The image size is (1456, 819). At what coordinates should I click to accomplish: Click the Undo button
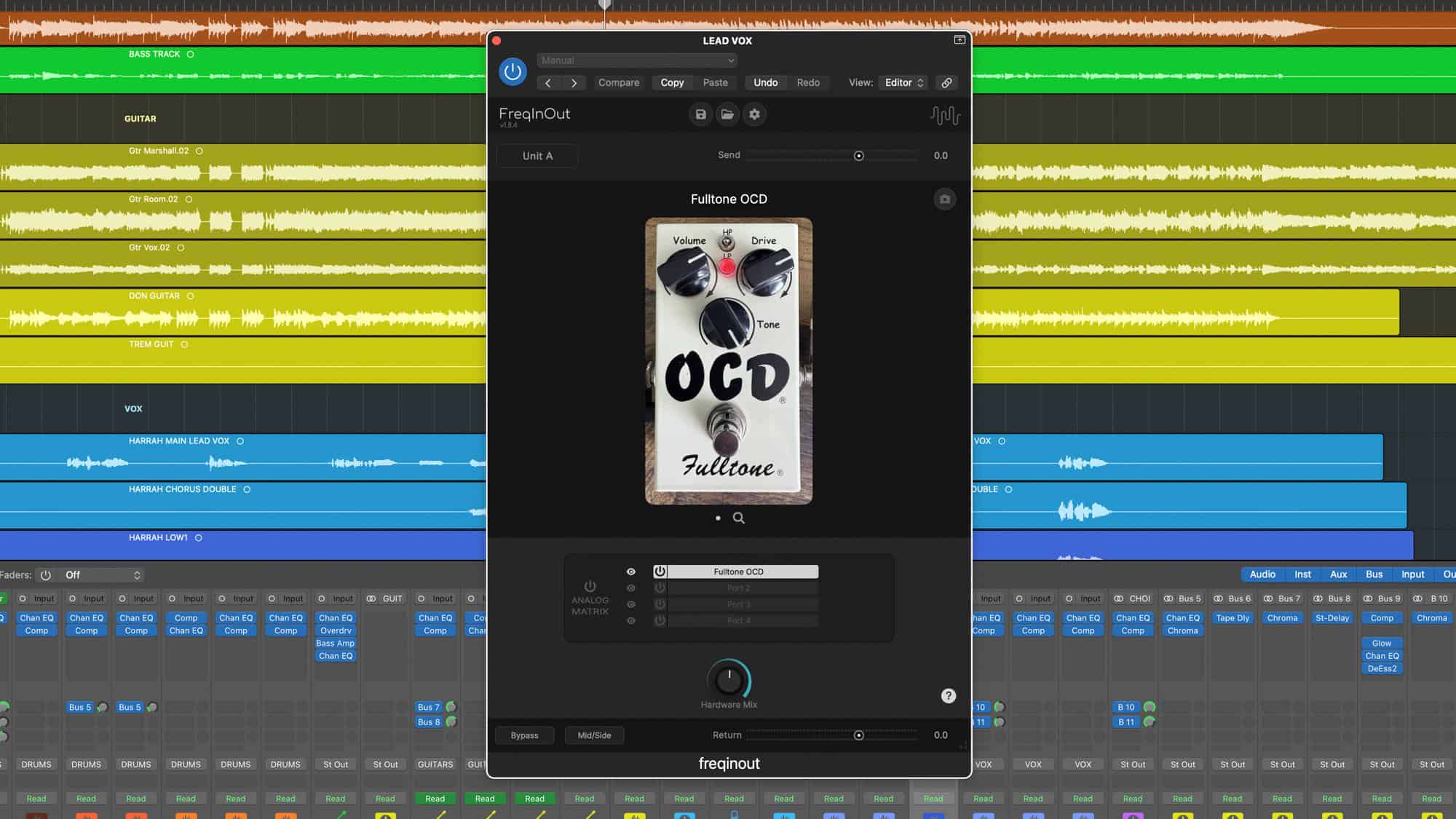coord(765,83)
